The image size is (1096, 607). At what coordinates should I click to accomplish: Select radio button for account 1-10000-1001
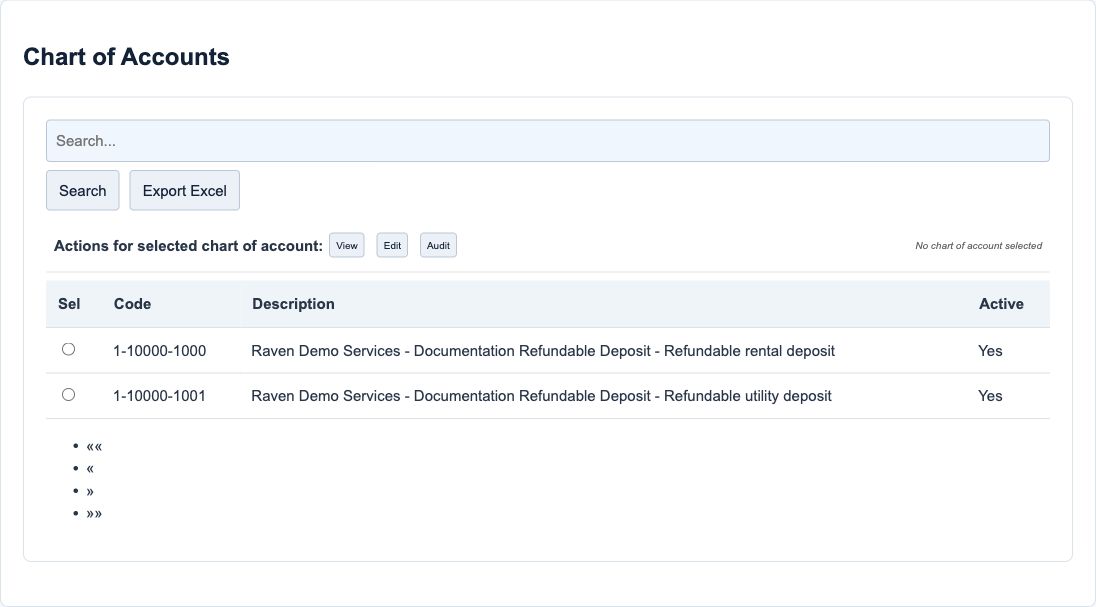tap(68, 394)
